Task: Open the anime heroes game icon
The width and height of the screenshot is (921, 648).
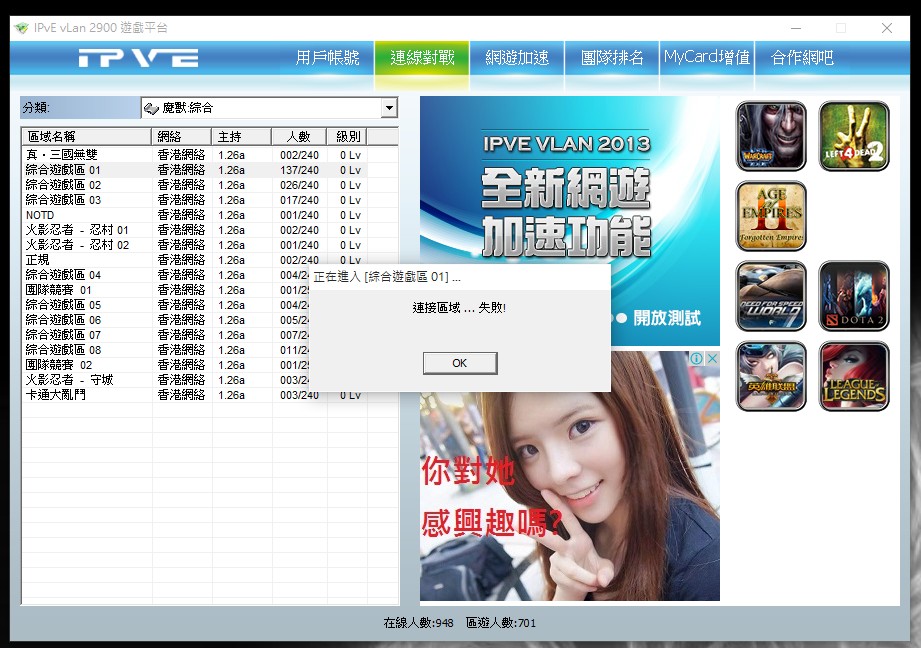Action: (771, 376)
